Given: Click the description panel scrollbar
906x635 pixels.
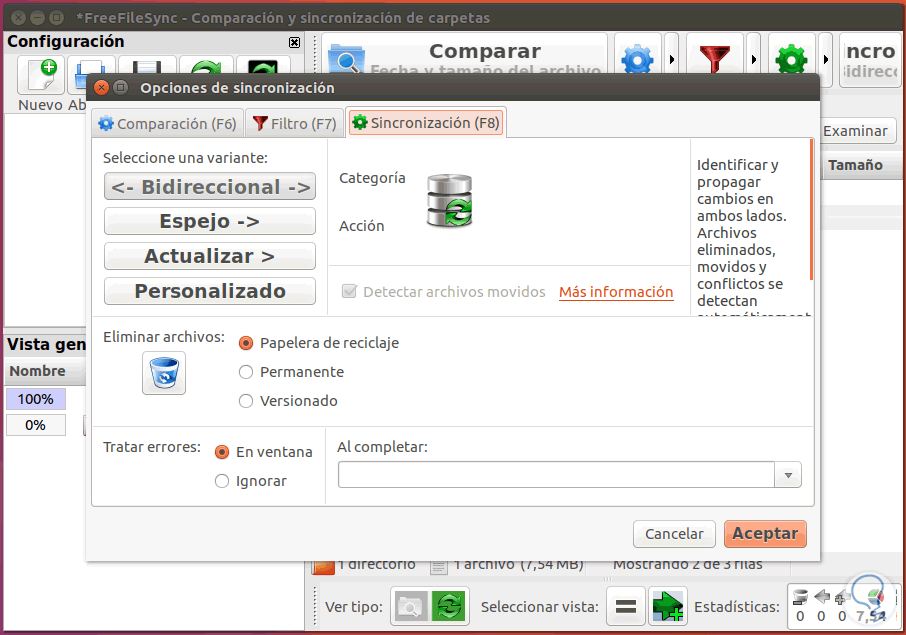Looking at the screenshot, I should click(812, 211).
